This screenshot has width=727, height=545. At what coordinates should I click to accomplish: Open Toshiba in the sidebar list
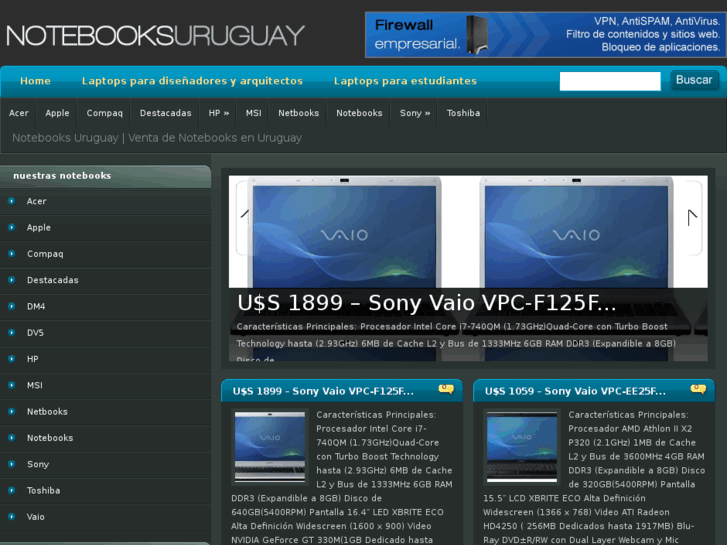(x=43, y=491)
